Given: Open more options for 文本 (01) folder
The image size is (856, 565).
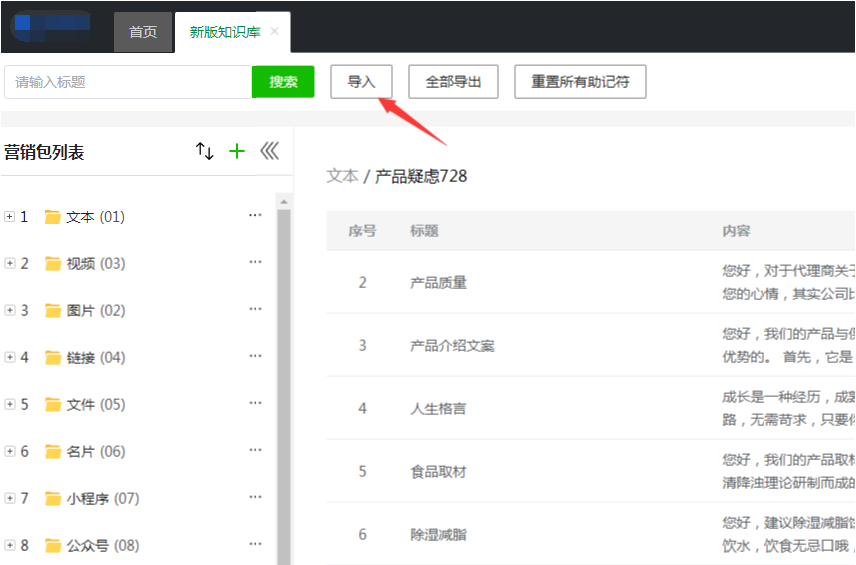Looking at the screenshot, I should tap(255, 216).
